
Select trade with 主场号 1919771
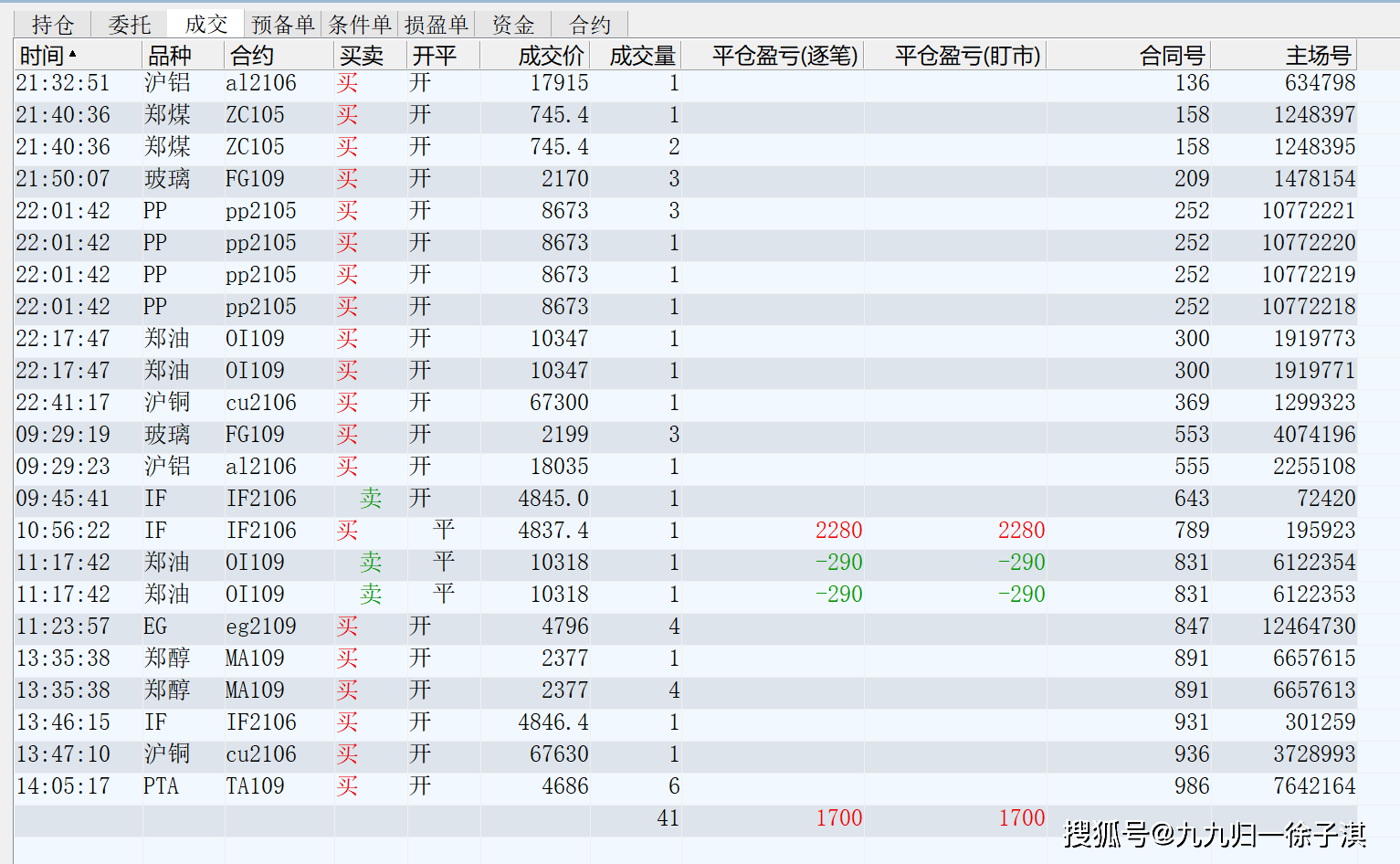(686, 371)
